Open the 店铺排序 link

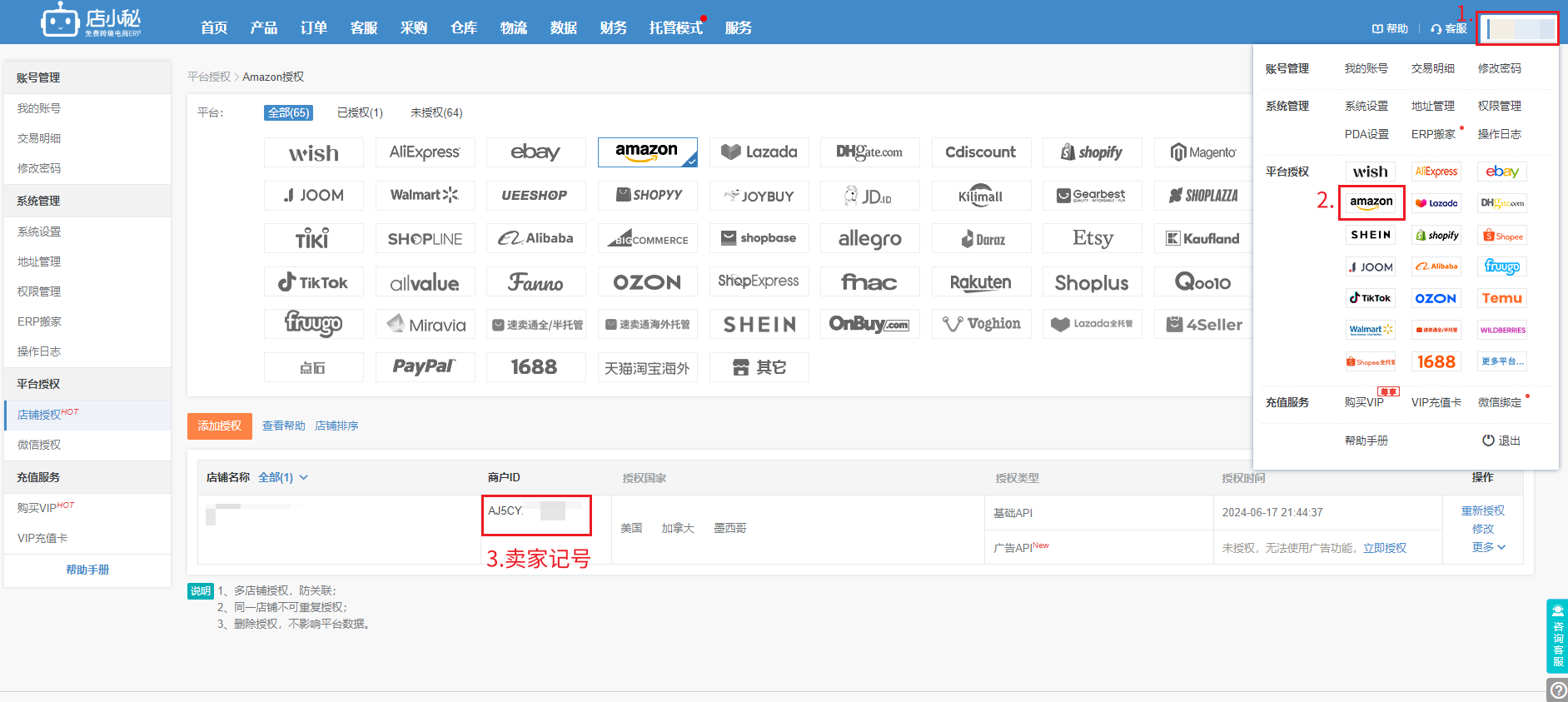tap(337, 426)
